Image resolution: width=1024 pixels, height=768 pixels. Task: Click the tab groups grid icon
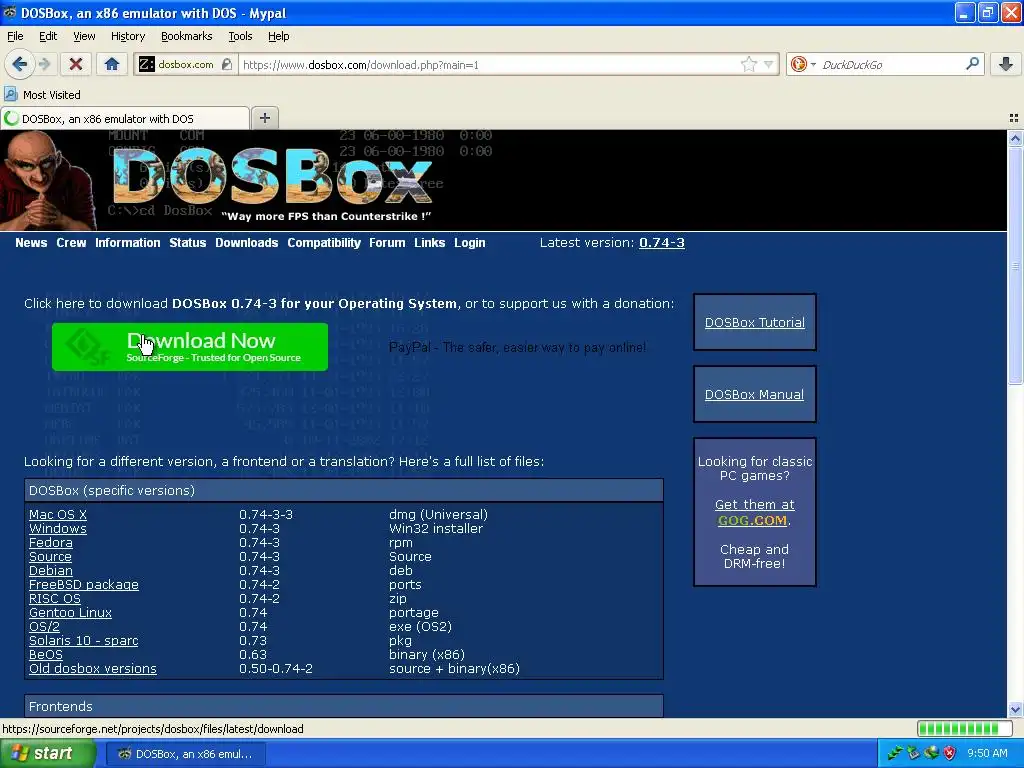point(1014,118)
